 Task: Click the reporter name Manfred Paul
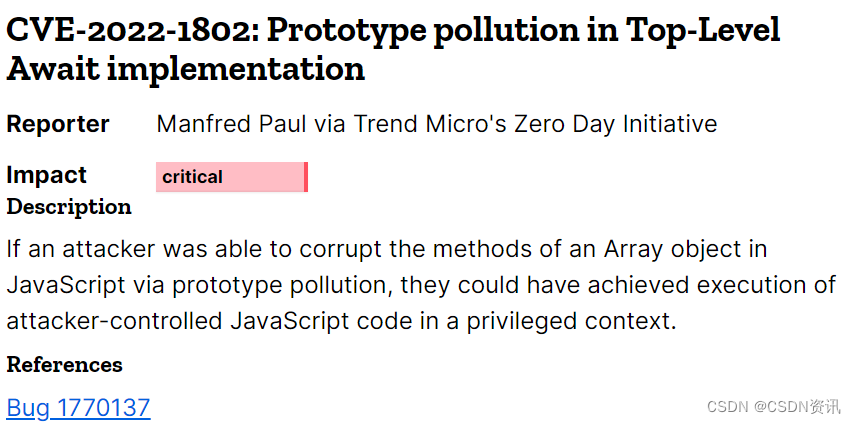231,124
